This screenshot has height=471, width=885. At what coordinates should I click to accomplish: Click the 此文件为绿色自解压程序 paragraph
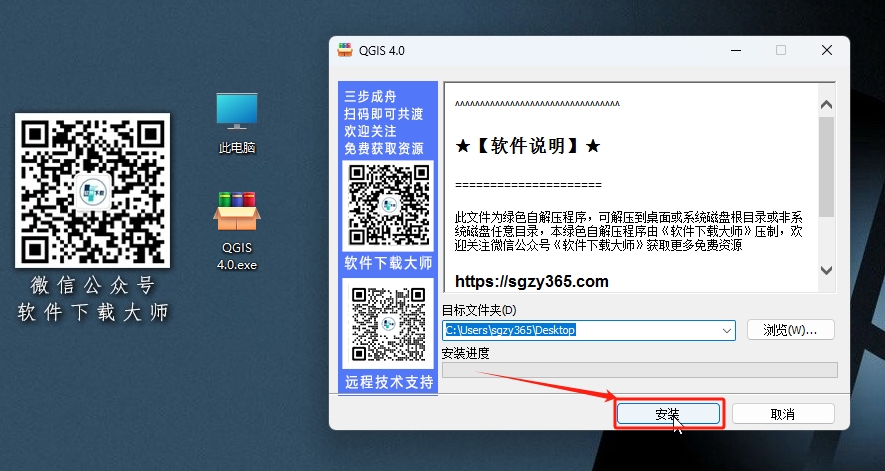click(x=629, y=232)
